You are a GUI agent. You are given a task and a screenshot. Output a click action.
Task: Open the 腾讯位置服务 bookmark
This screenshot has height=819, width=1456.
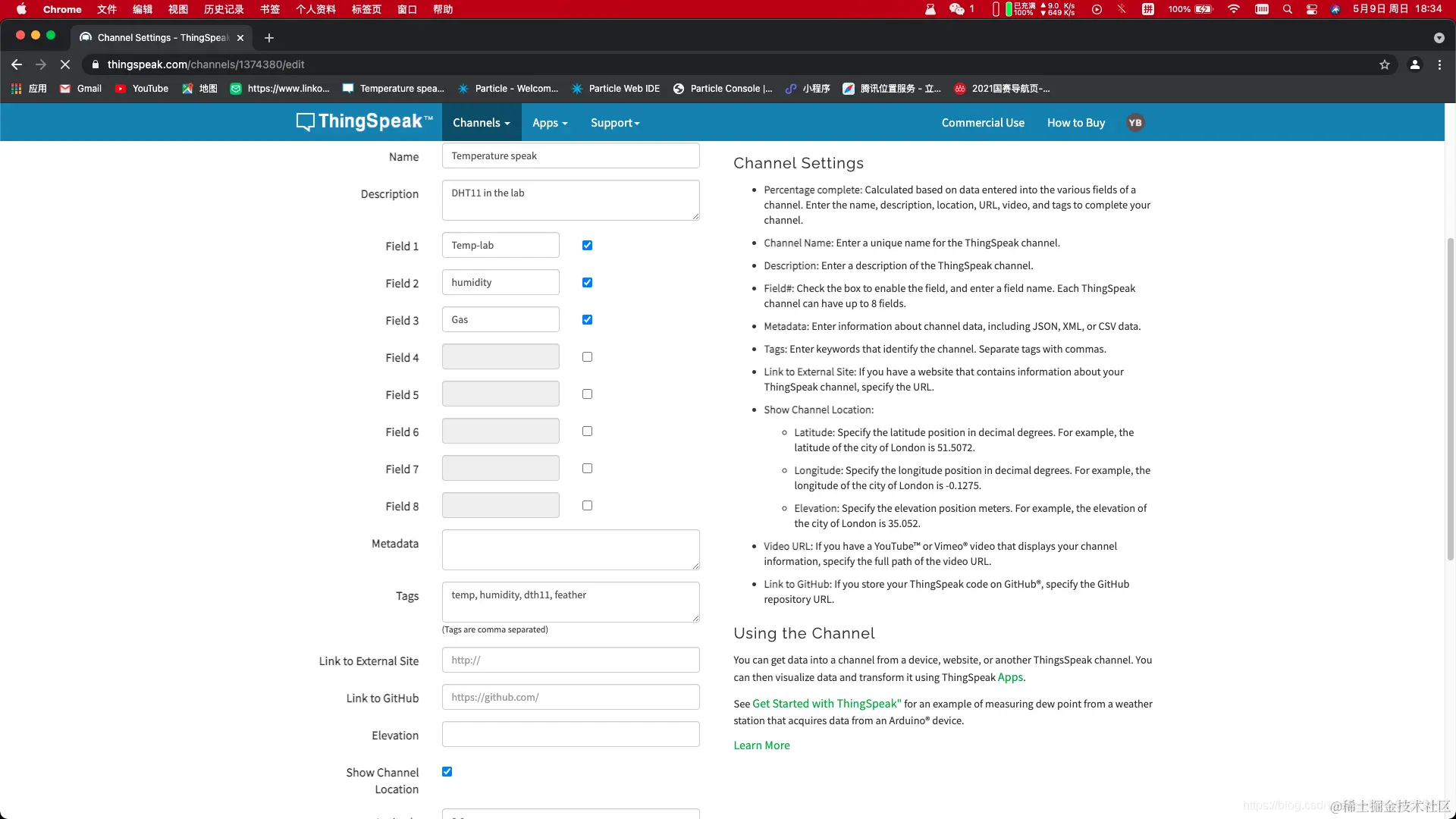tap(892, 89)
